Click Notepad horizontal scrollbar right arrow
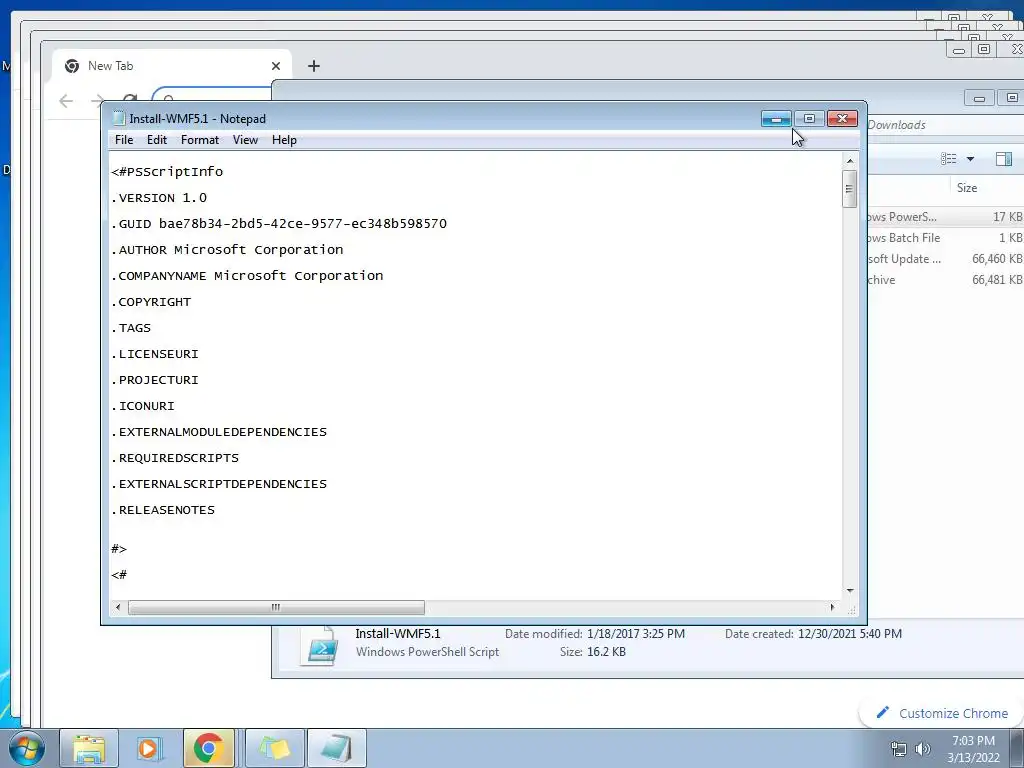Viewport: 1024px width, 768px height. tap(832, 607)
